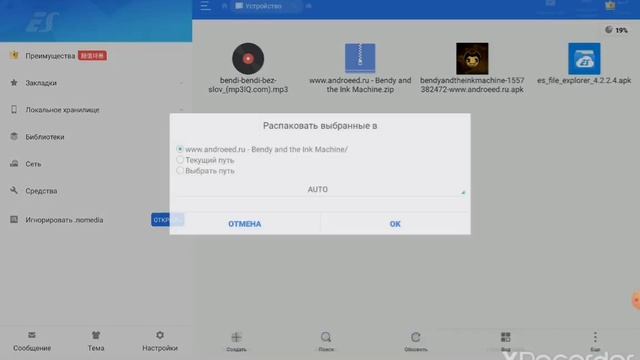Expand the Закладки chevron arrow

[x=181, y=83]
